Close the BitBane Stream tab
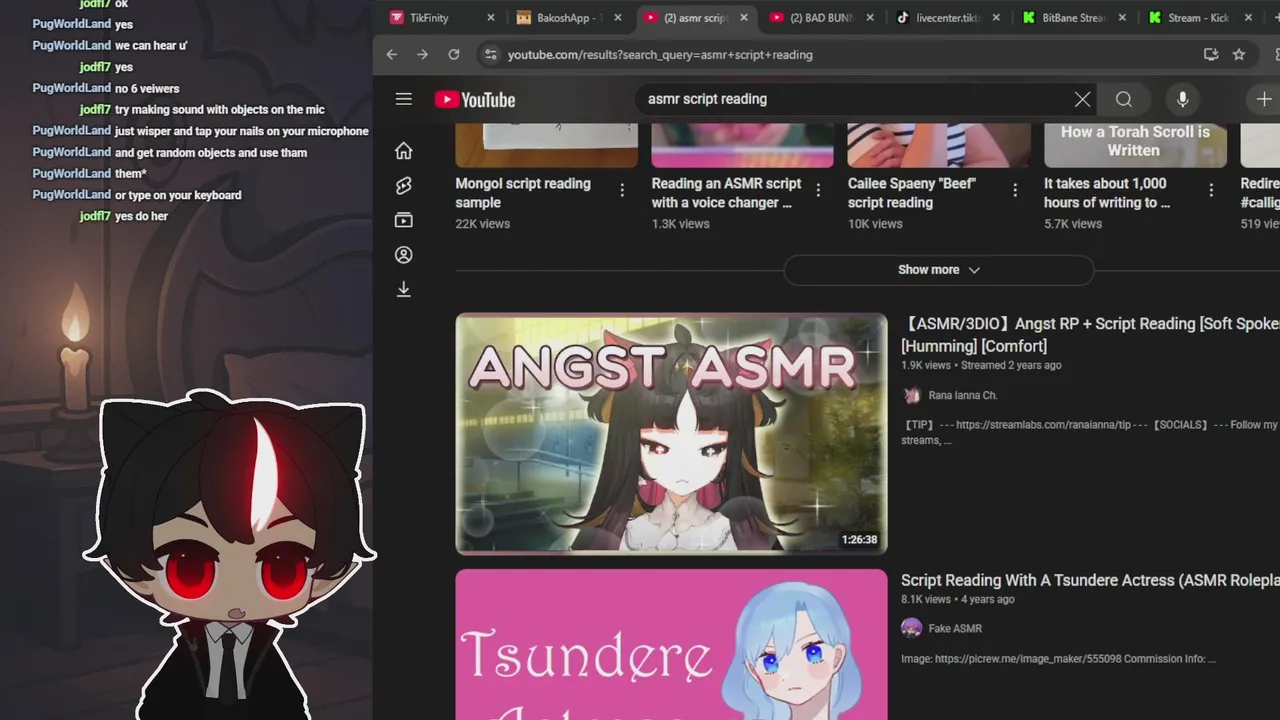 [1122, 17]
